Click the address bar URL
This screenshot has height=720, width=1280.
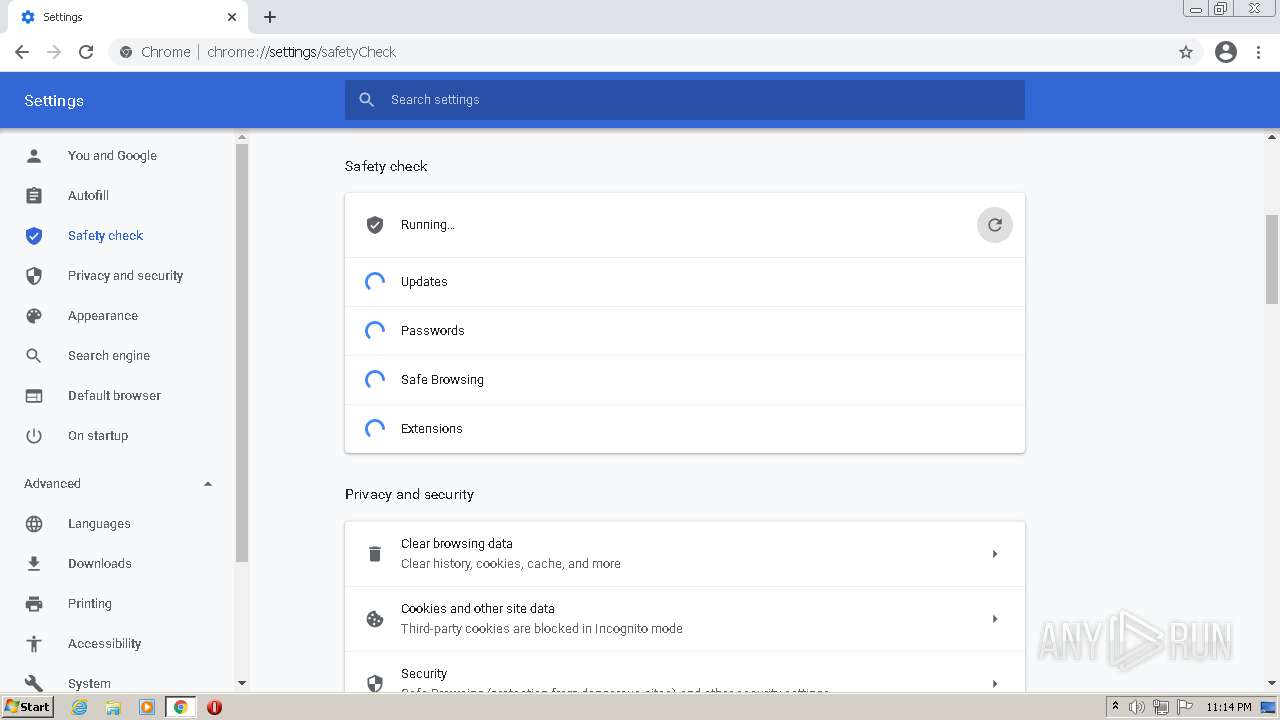tap(301, 52)
